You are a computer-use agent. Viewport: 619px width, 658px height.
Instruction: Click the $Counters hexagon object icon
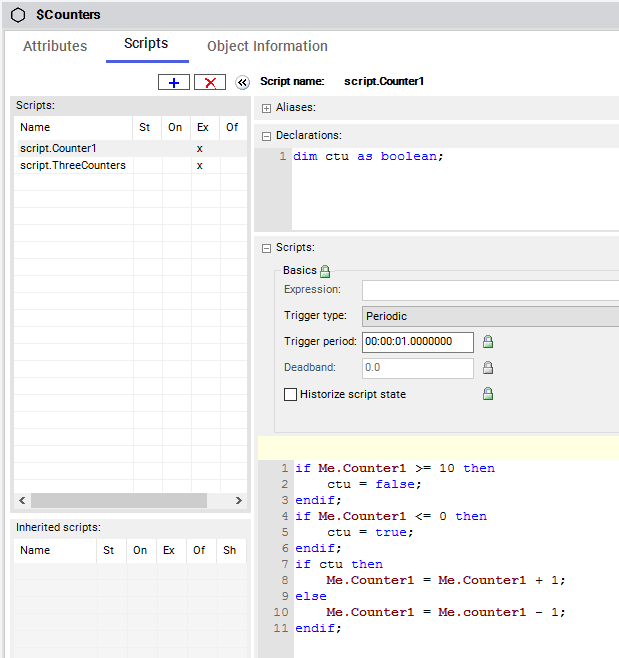point(17,15)
